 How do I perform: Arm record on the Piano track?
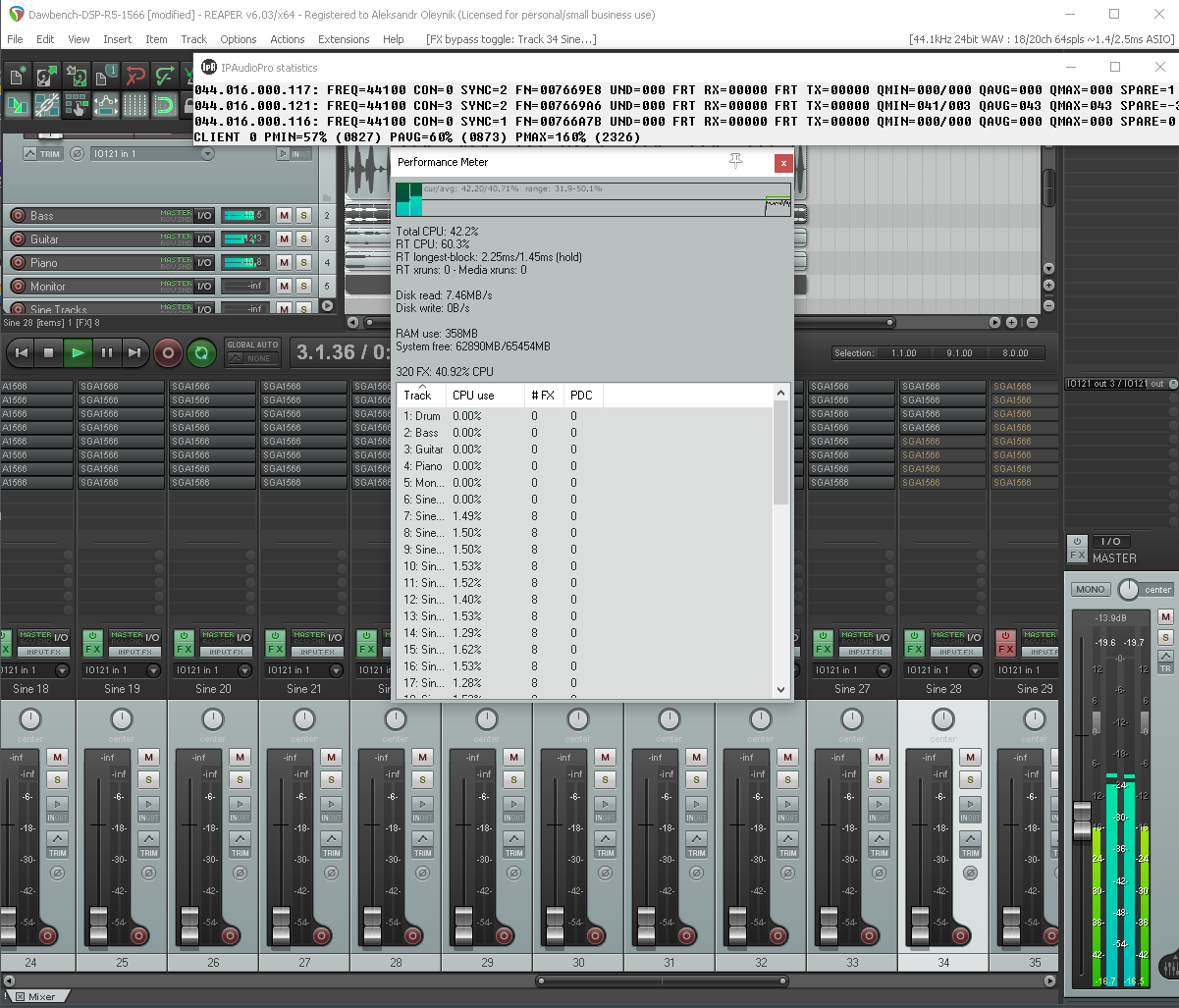pyautogui.click(x=18, y=263)
